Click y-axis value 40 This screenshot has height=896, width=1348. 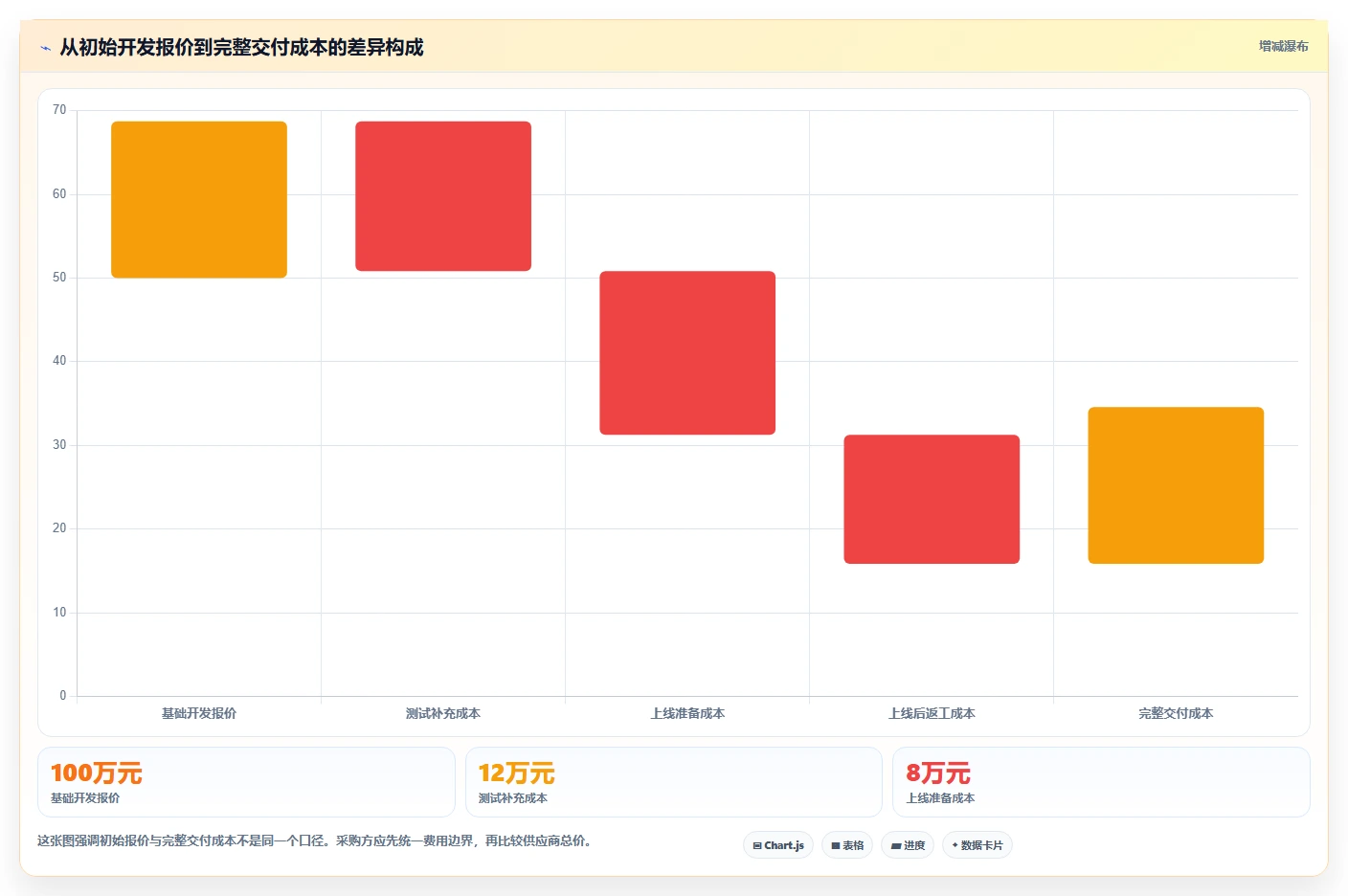coord(59,361)
